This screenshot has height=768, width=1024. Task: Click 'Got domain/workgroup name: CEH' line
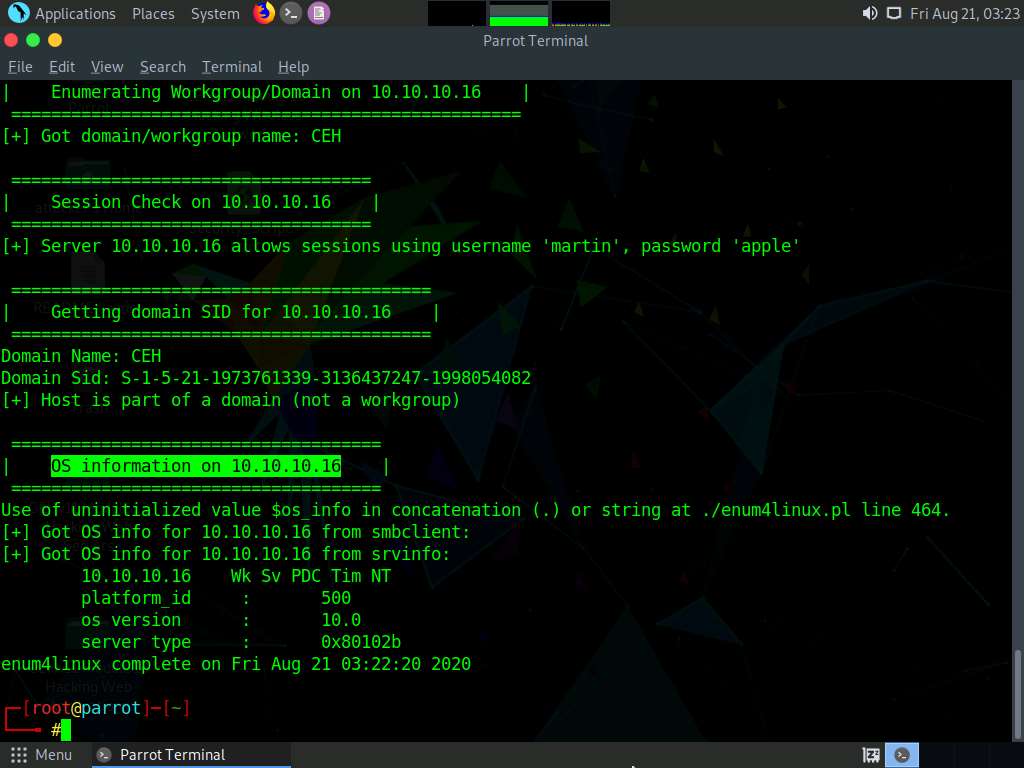click(x=171, y=136)
